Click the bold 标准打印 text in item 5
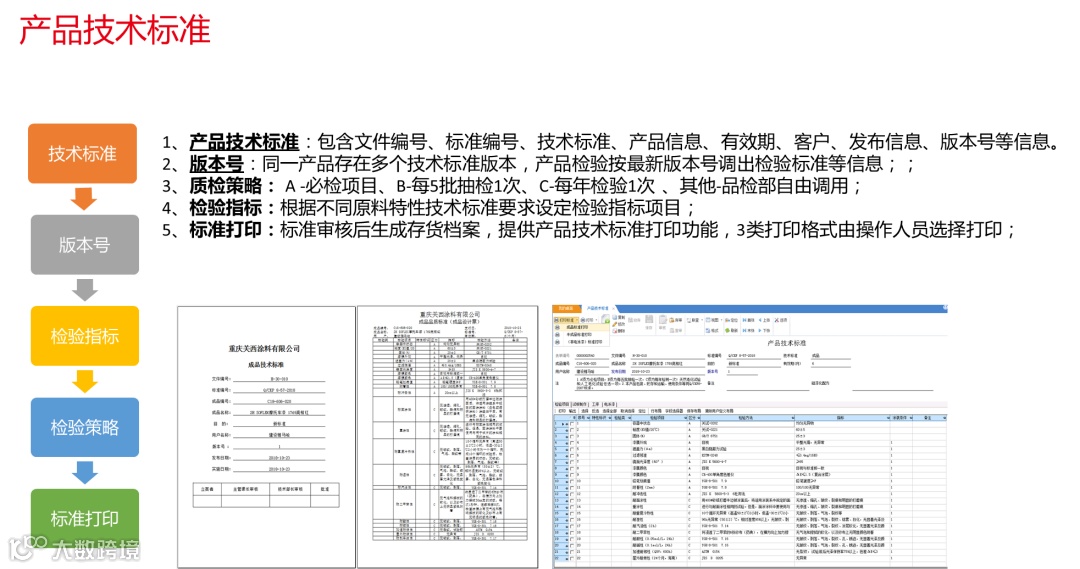The height and width of the screenshot is (569, 1080). 225,230
